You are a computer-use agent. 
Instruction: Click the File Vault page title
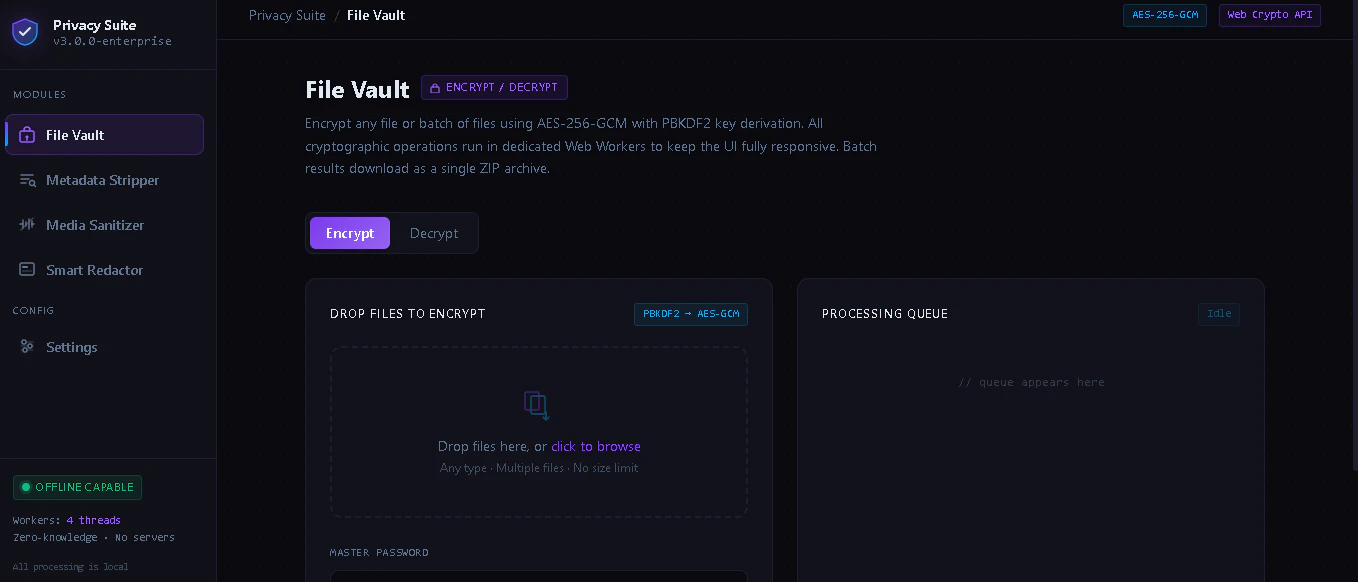(x=358, y=89)
